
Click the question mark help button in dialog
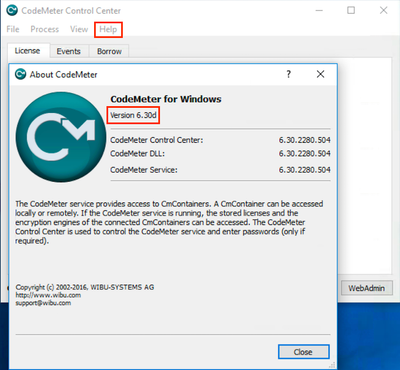(x=289, y=74)
